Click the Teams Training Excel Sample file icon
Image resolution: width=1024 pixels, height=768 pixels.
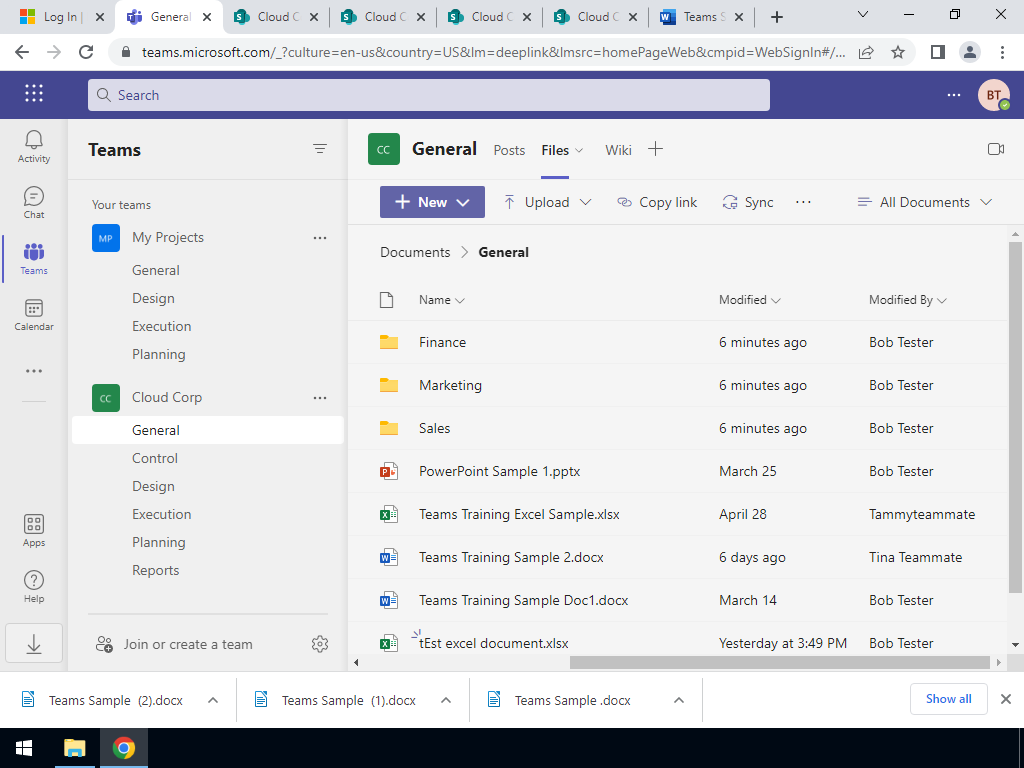[x=389, y=514]
